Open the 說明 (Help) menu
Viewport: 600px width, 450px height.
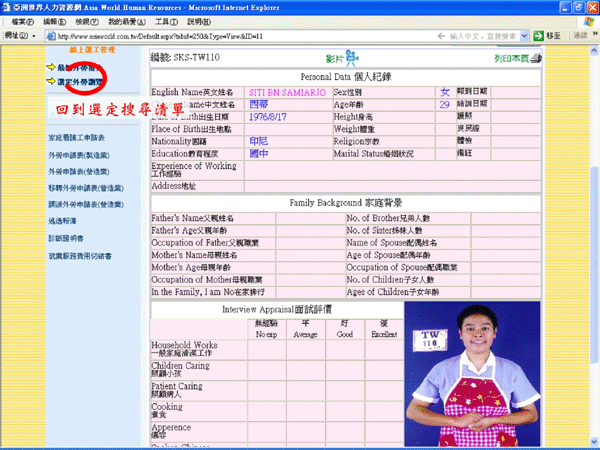[x=200, y=21]
